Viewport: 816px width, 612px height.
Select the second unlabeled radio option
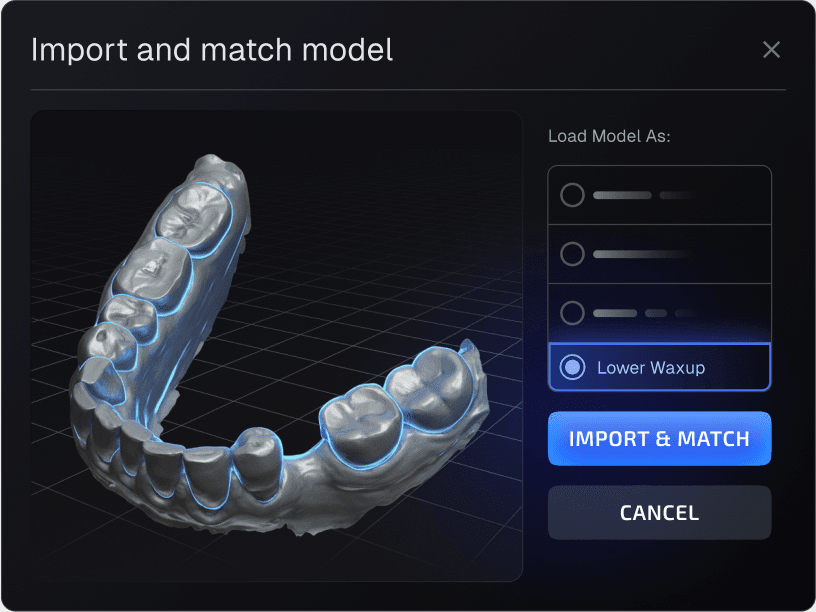pos(572,254)
